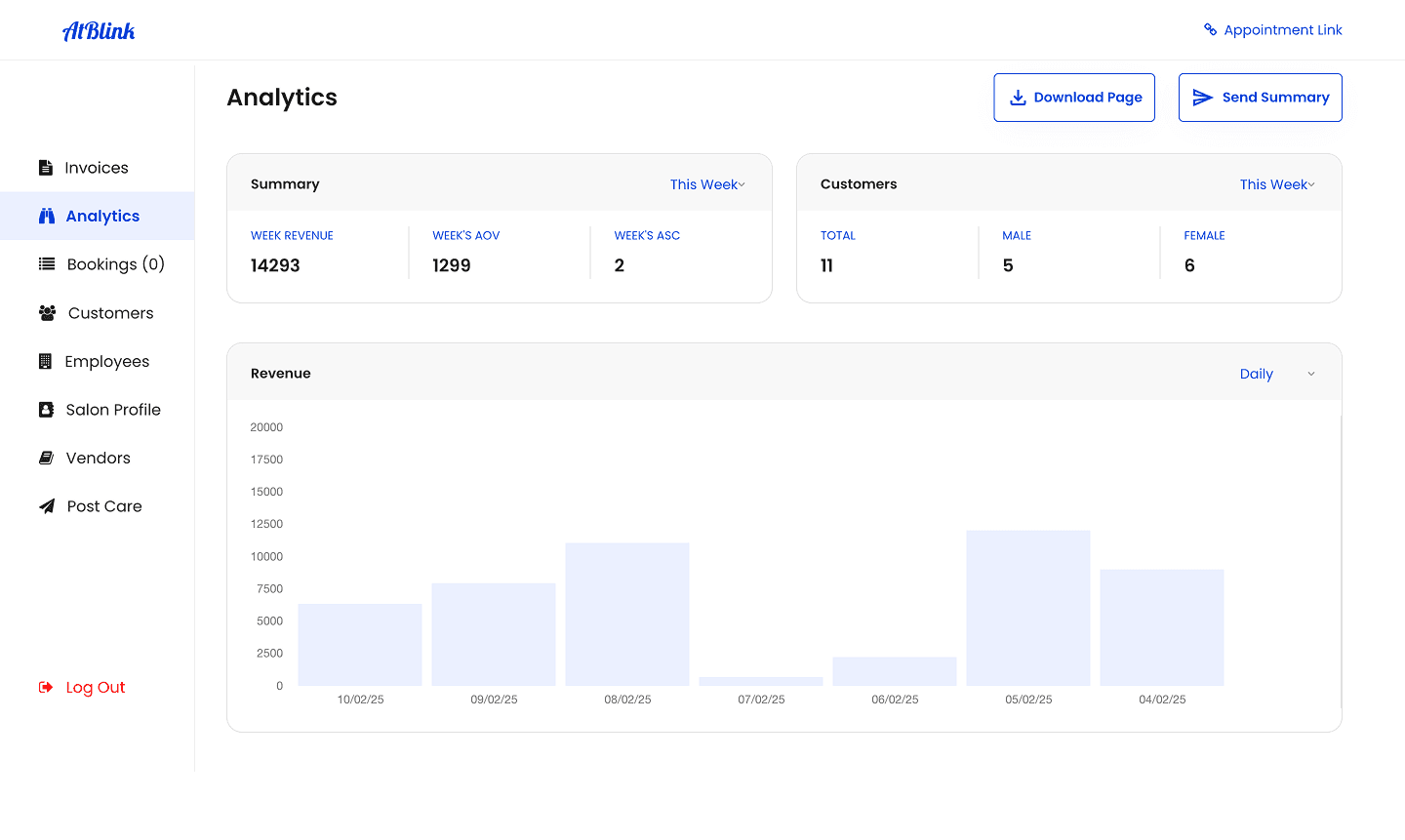Click the AtBlink logo
The image size is (1405, 840).
click(x=99, y=31)
